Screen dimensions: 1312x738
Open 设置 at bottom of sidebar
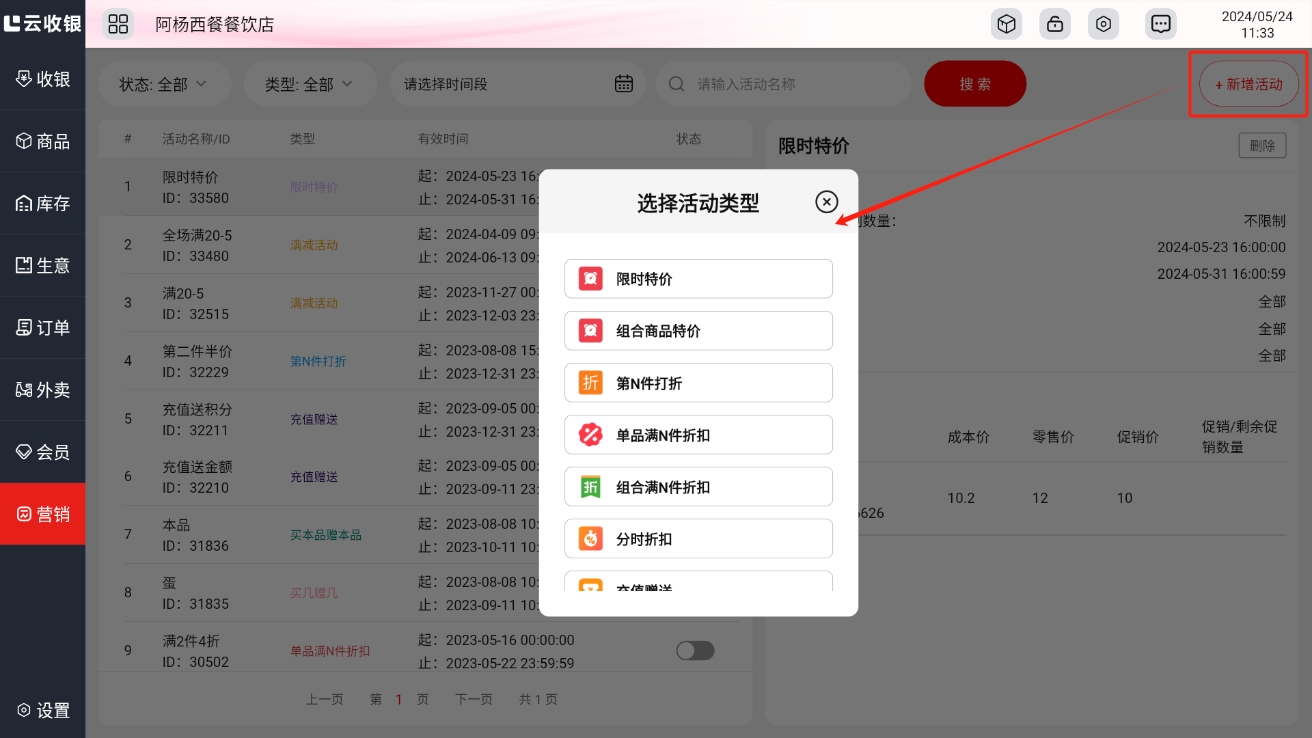[x=43, y=710]
